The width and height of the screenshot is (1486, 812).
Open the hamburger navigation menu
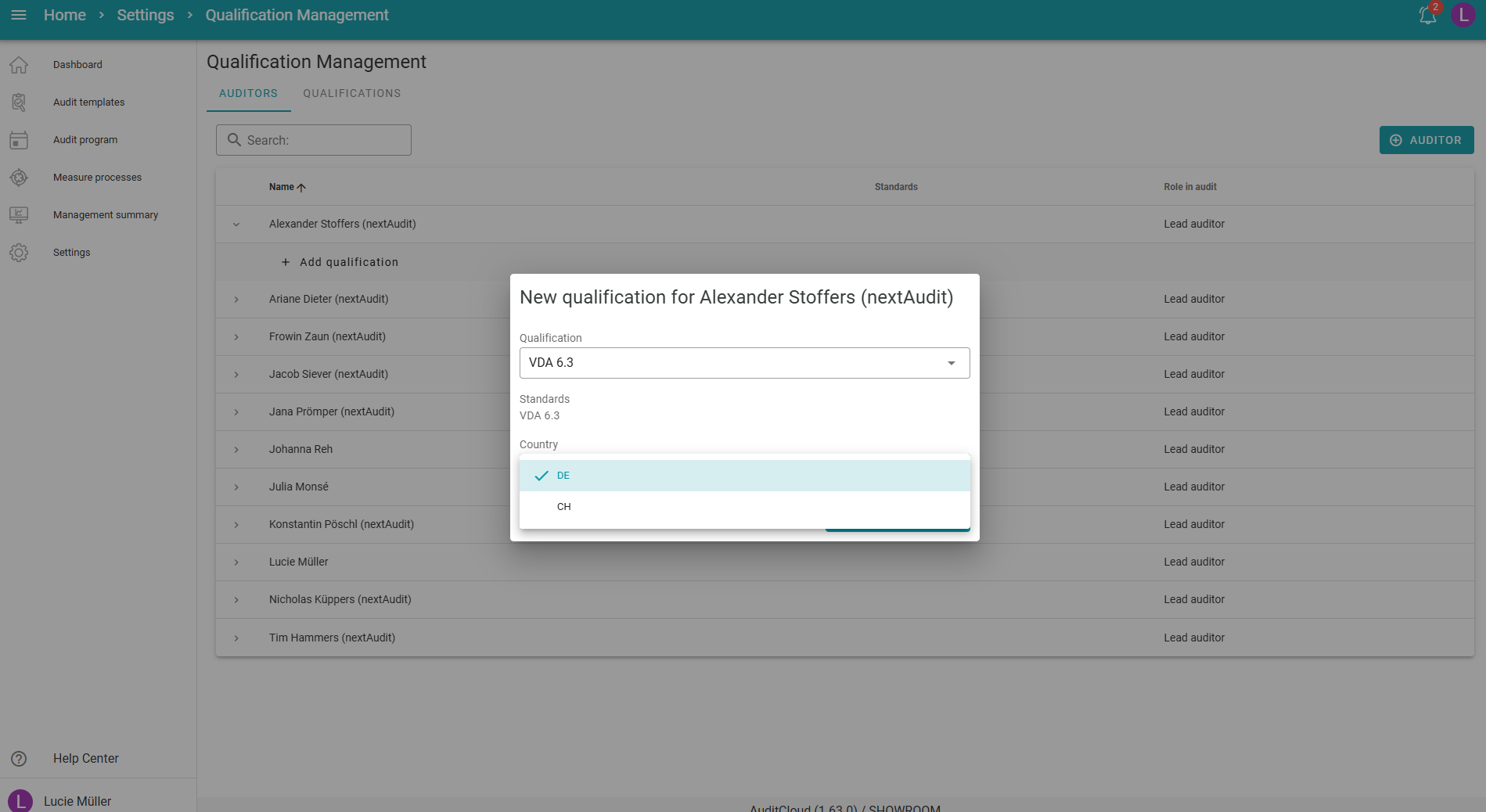click(19, 16)
